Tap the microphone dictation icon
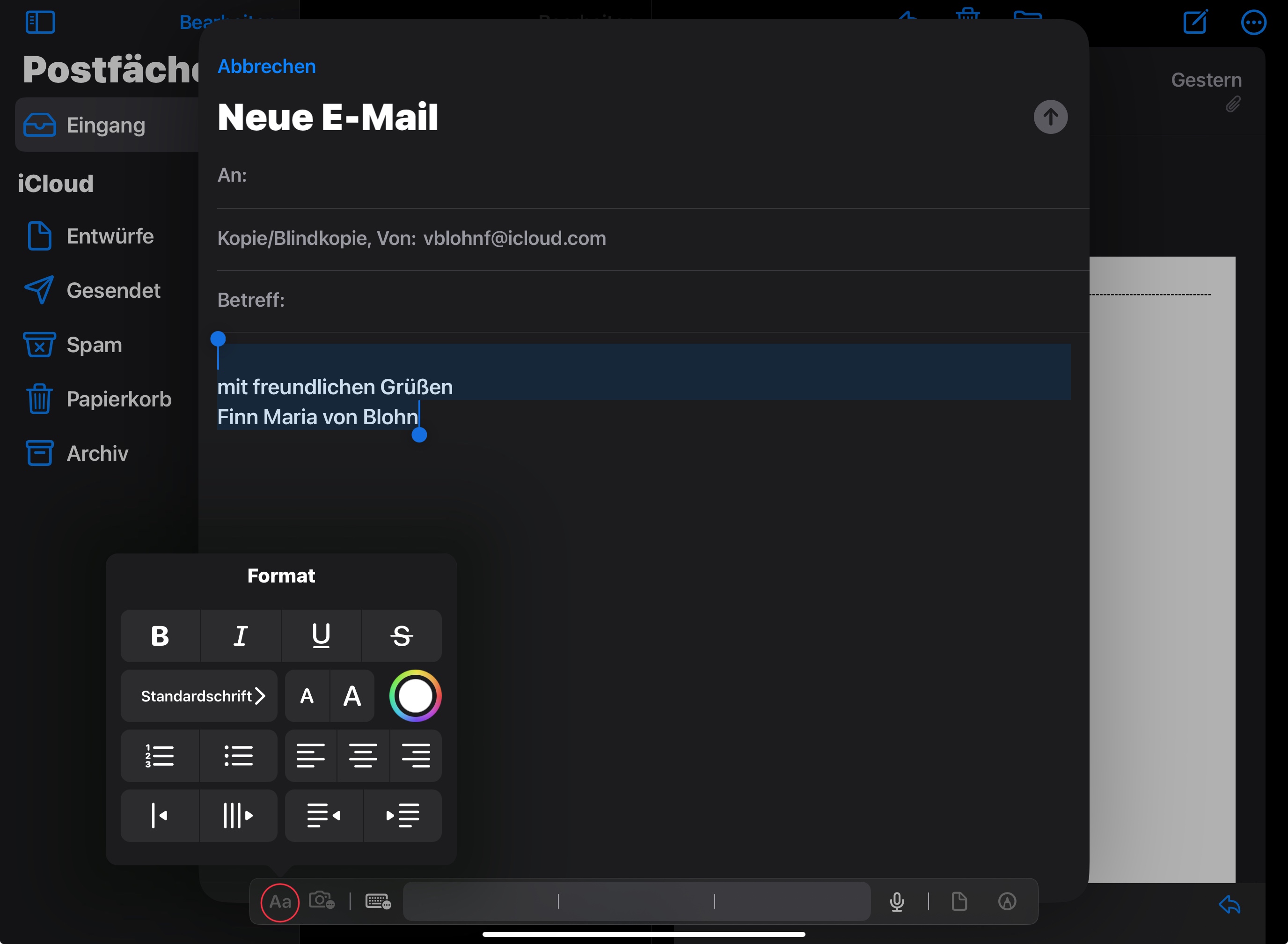1288x944 pixels. point(897,902)
